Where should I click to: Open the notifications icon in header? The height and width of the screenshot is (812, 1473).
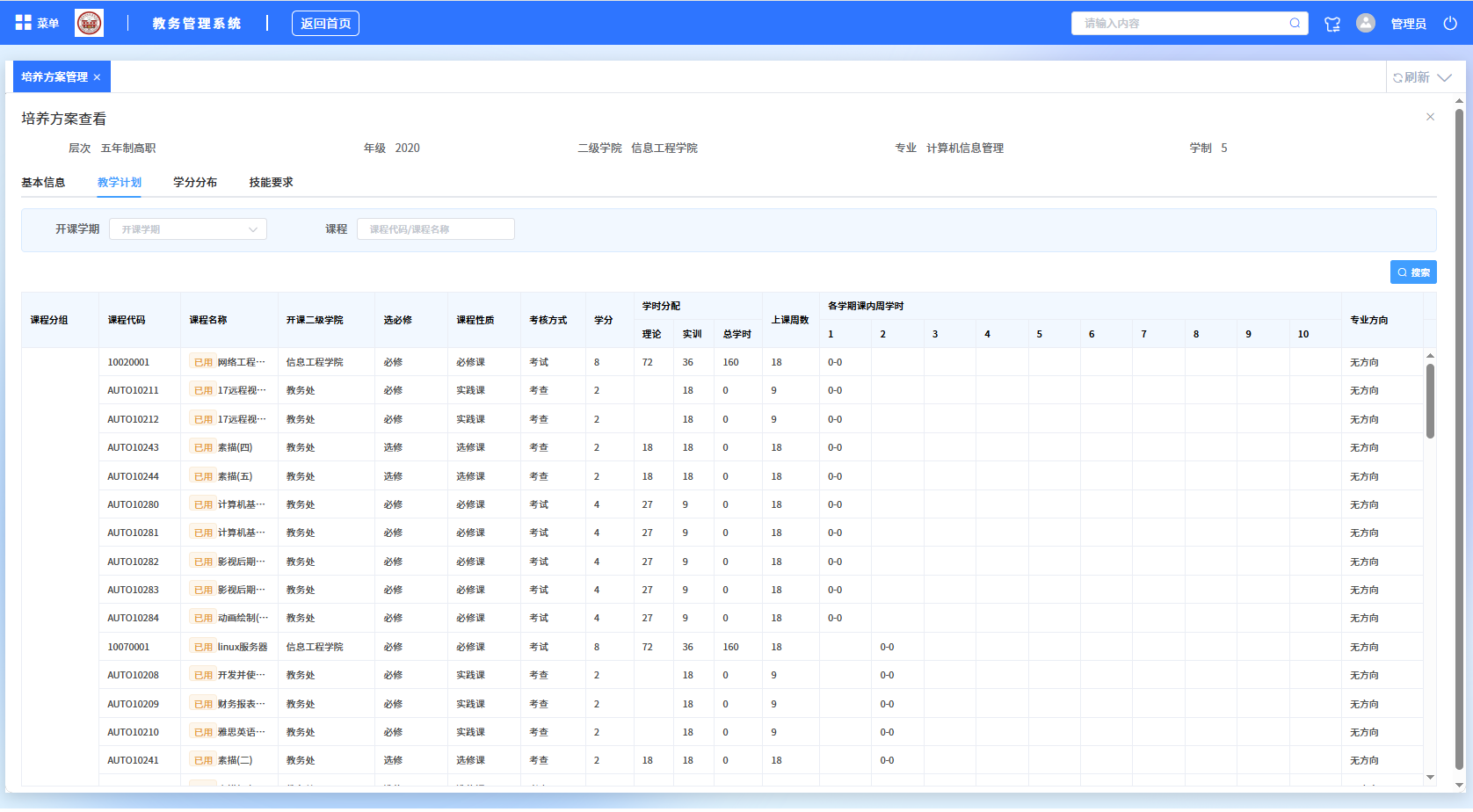pyautogui.click(x=1332, y=24)
